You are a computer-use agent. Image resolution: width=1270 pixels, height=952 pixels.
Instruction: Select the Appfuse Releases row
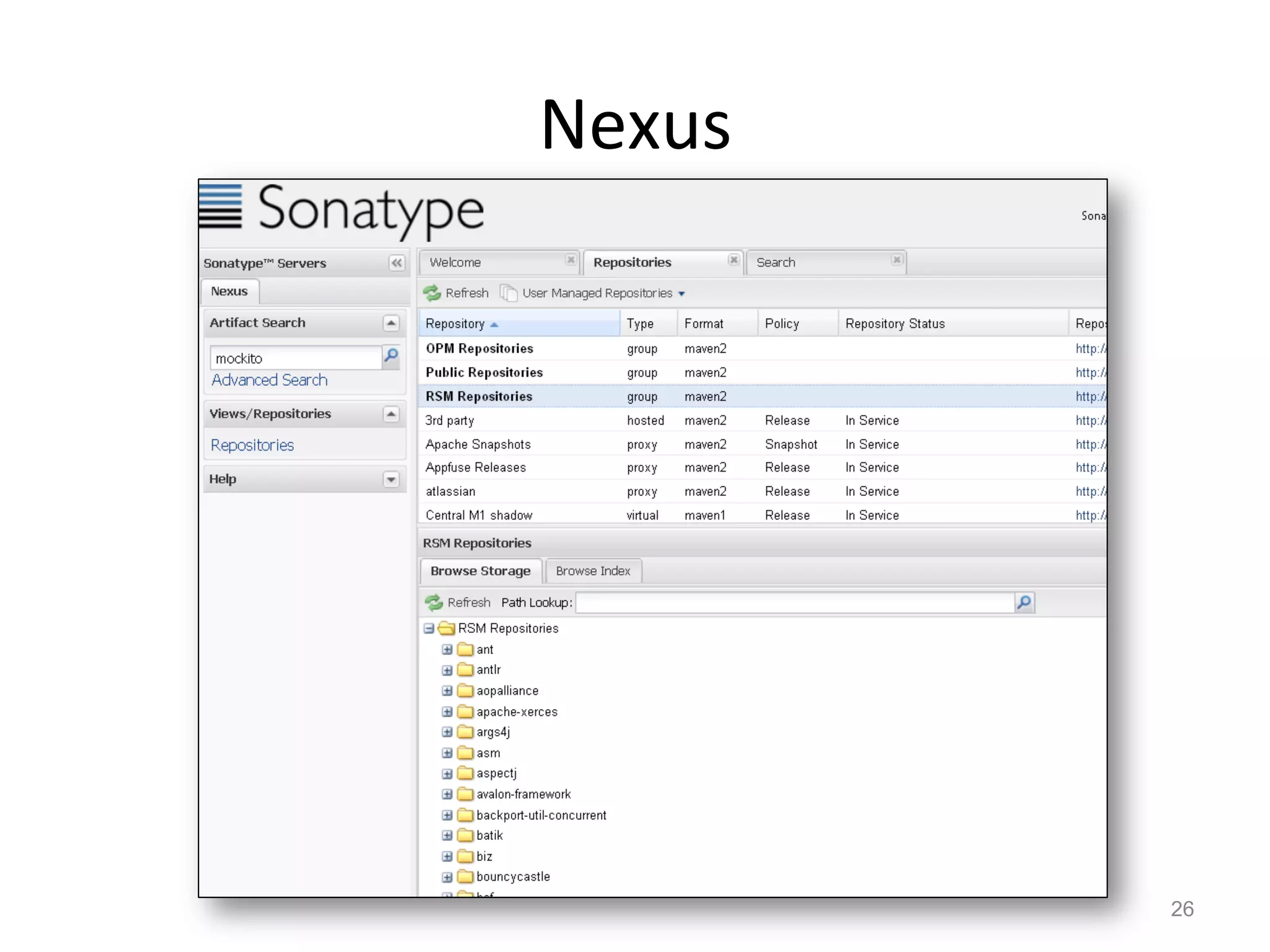click(763, 468)
